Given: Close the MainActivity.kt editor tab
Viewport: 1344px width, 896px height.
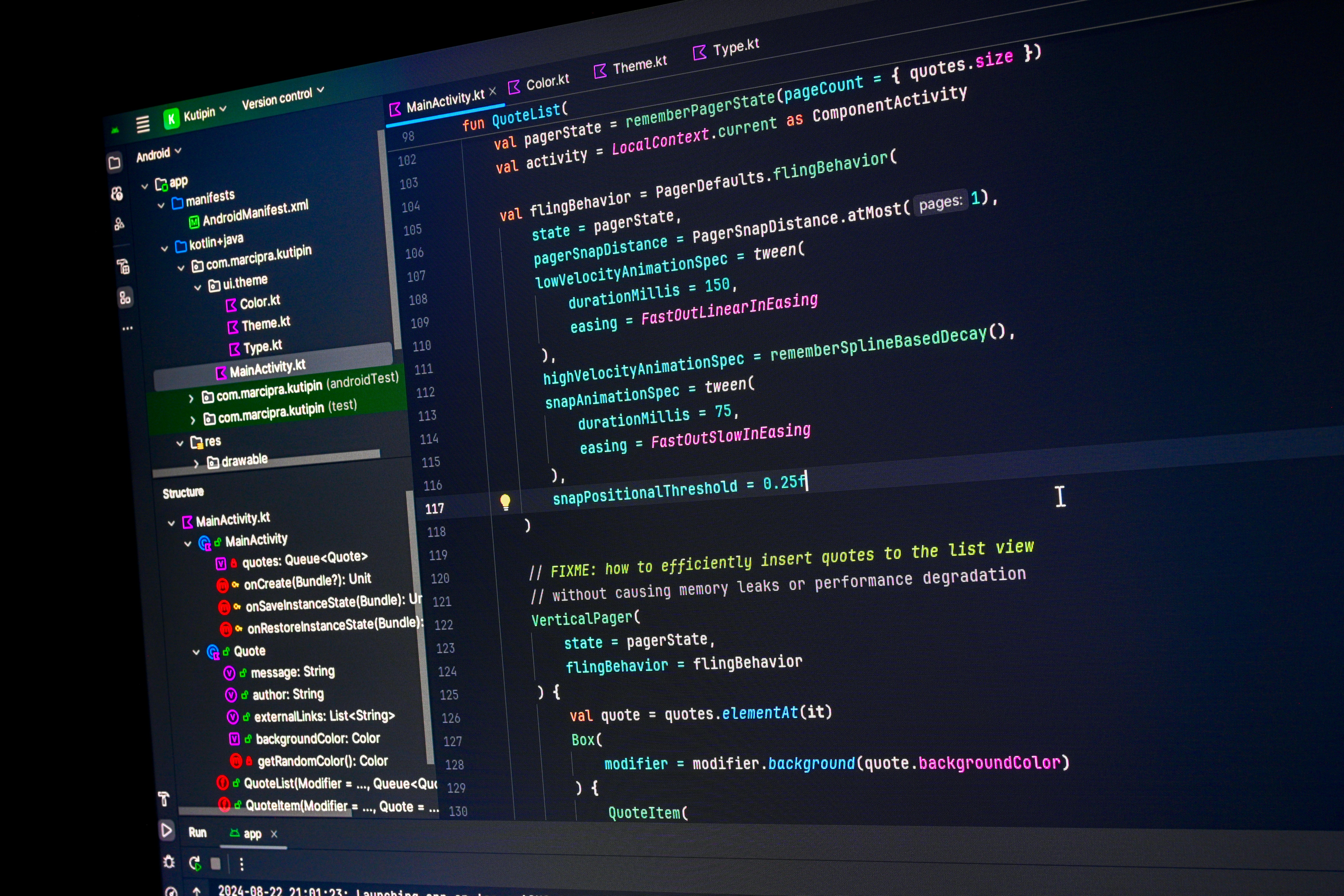Looking at the screenshot, I should [x=493, y=91].
